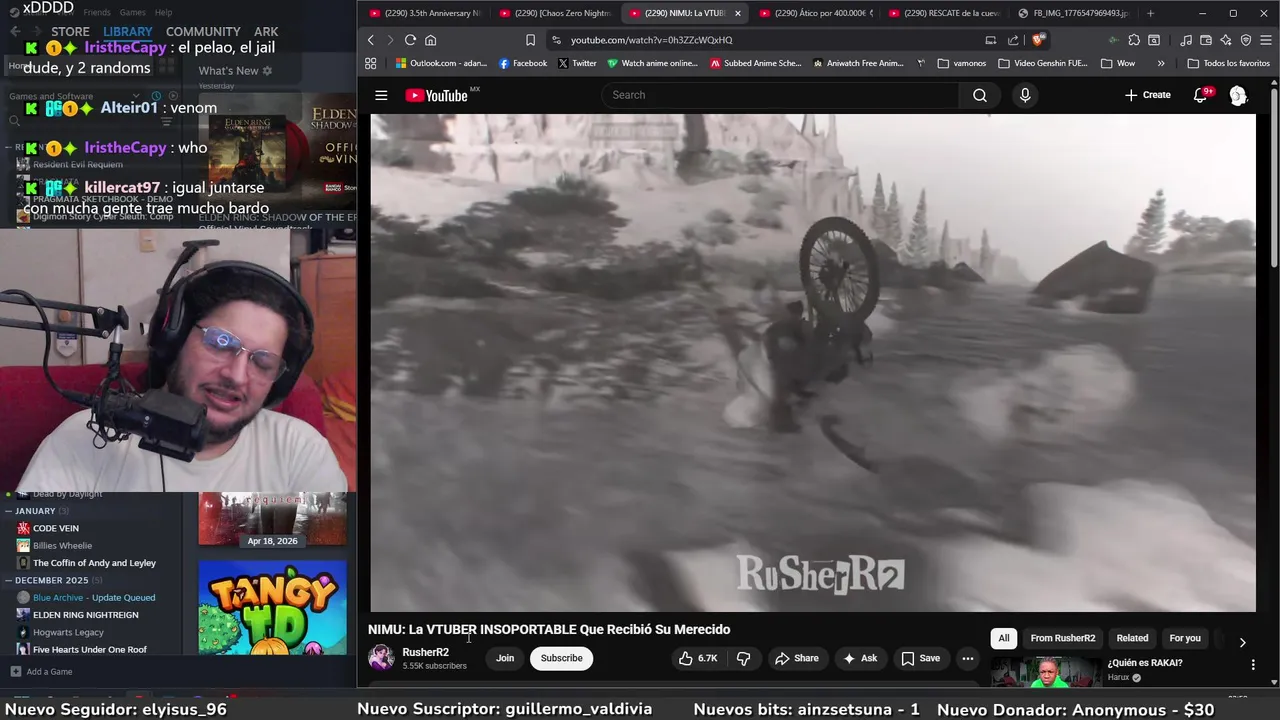The image size is (1280, 720).
Task: Collapse the JANUARY group in Steam library
Action: click(9, 511)
